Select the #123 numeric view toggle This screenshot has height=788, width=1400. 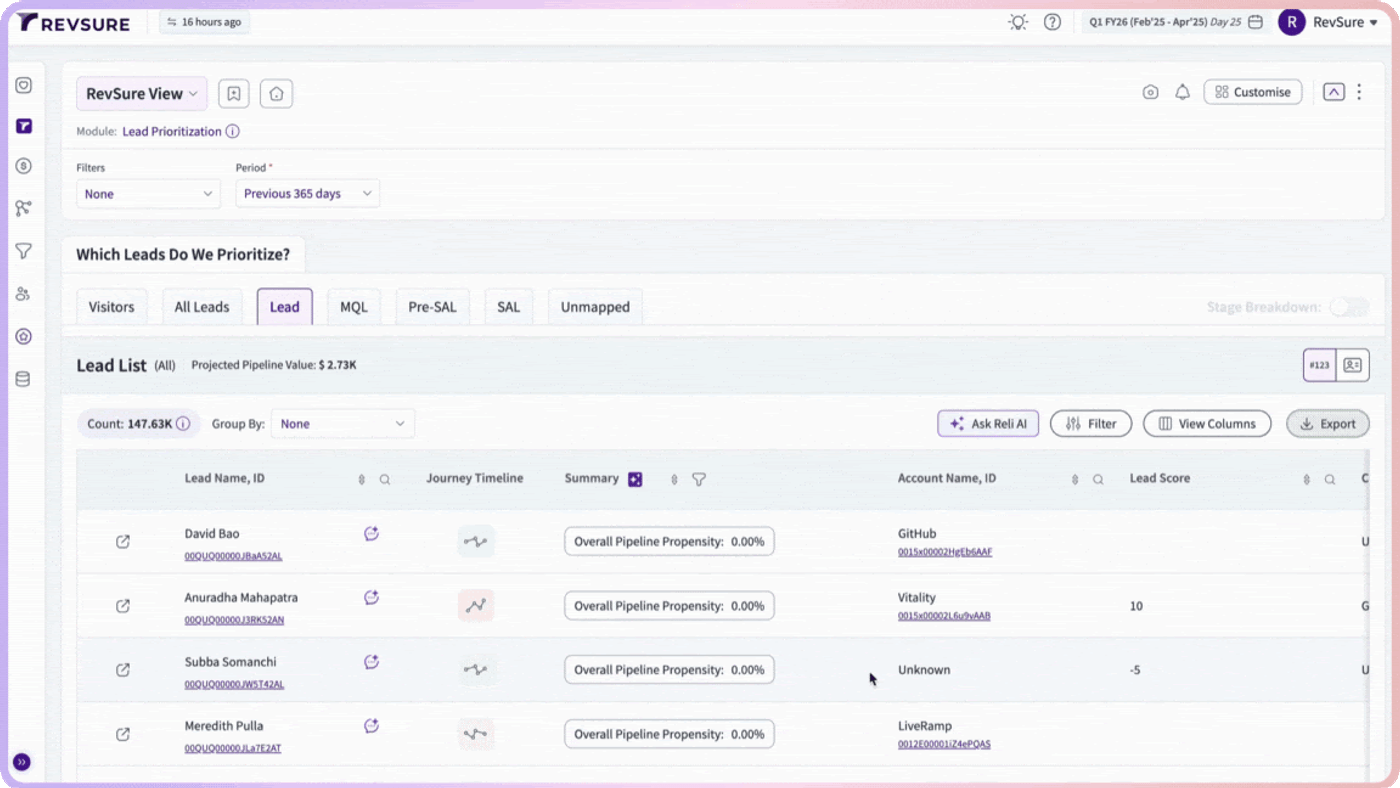[x=1320, y=365]
